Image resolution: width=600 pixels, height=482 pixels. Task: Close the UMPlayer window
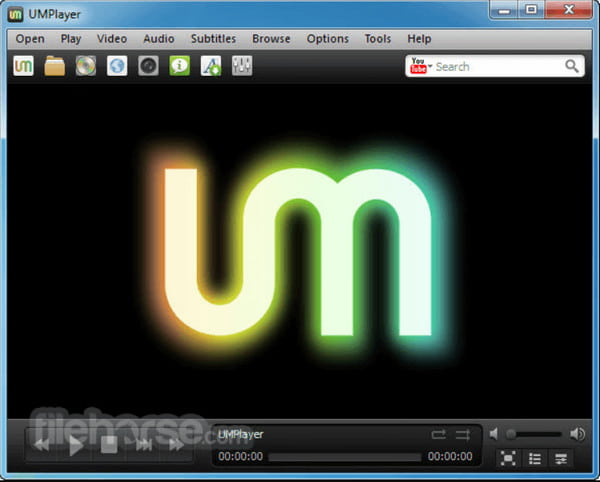tap(569, 10)
